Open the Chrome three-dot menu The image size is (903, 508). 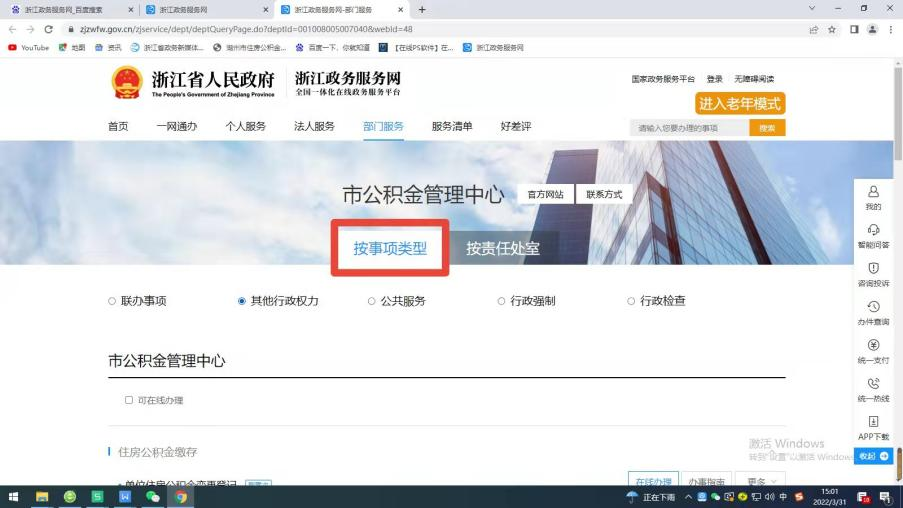click(890, 29)
